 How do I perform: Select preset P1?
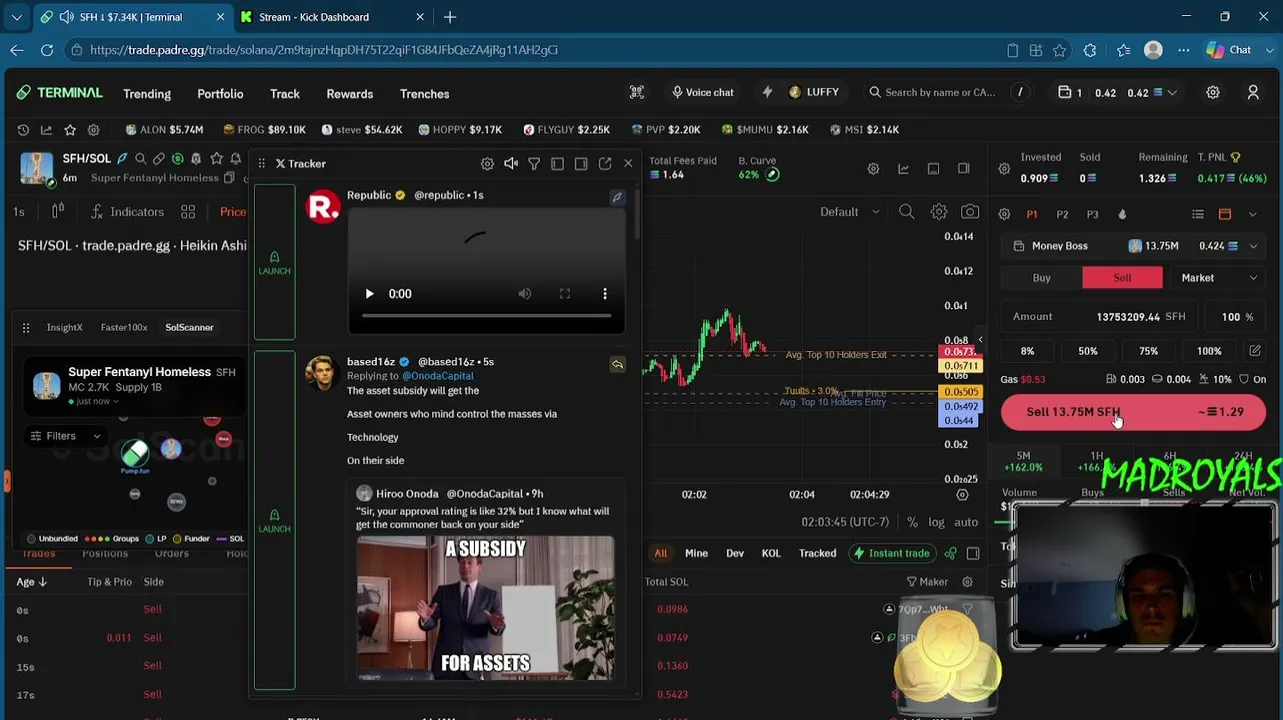coord(1032,214)
